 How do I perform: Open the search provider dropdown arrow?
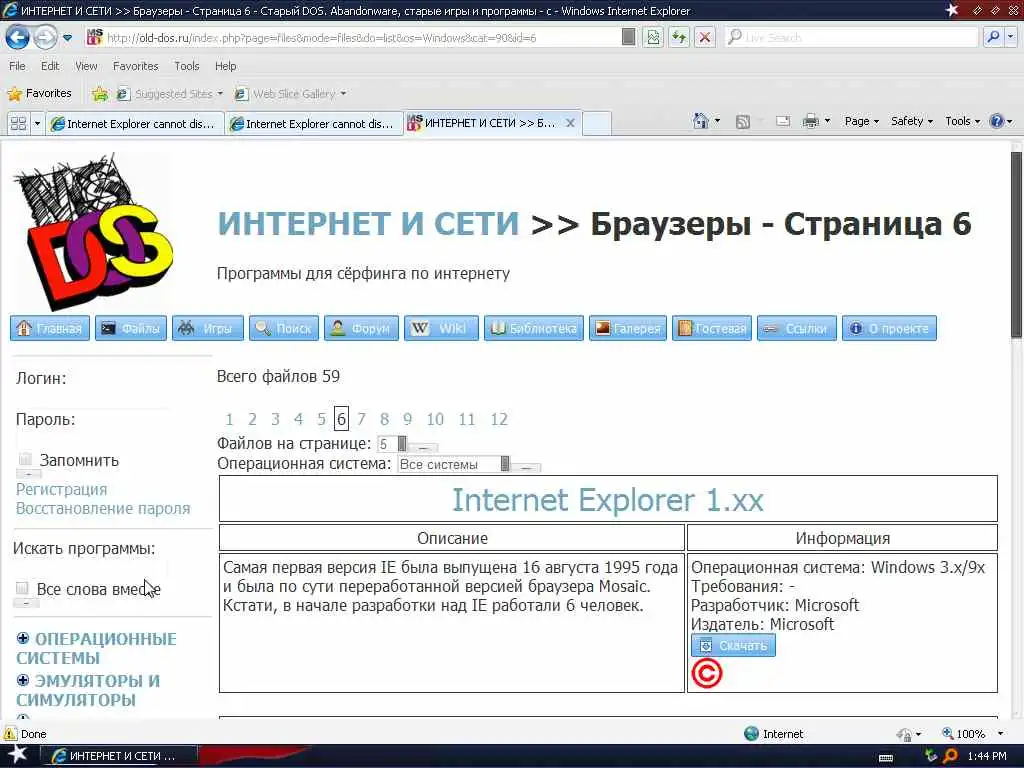[1011, 38]
